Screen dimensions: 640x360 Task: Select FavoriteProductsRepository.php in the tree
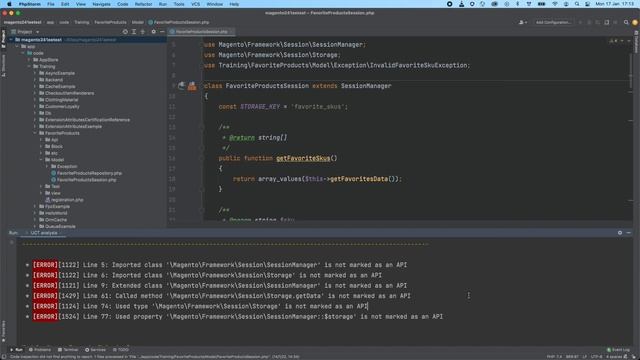(x=89, y=173)
